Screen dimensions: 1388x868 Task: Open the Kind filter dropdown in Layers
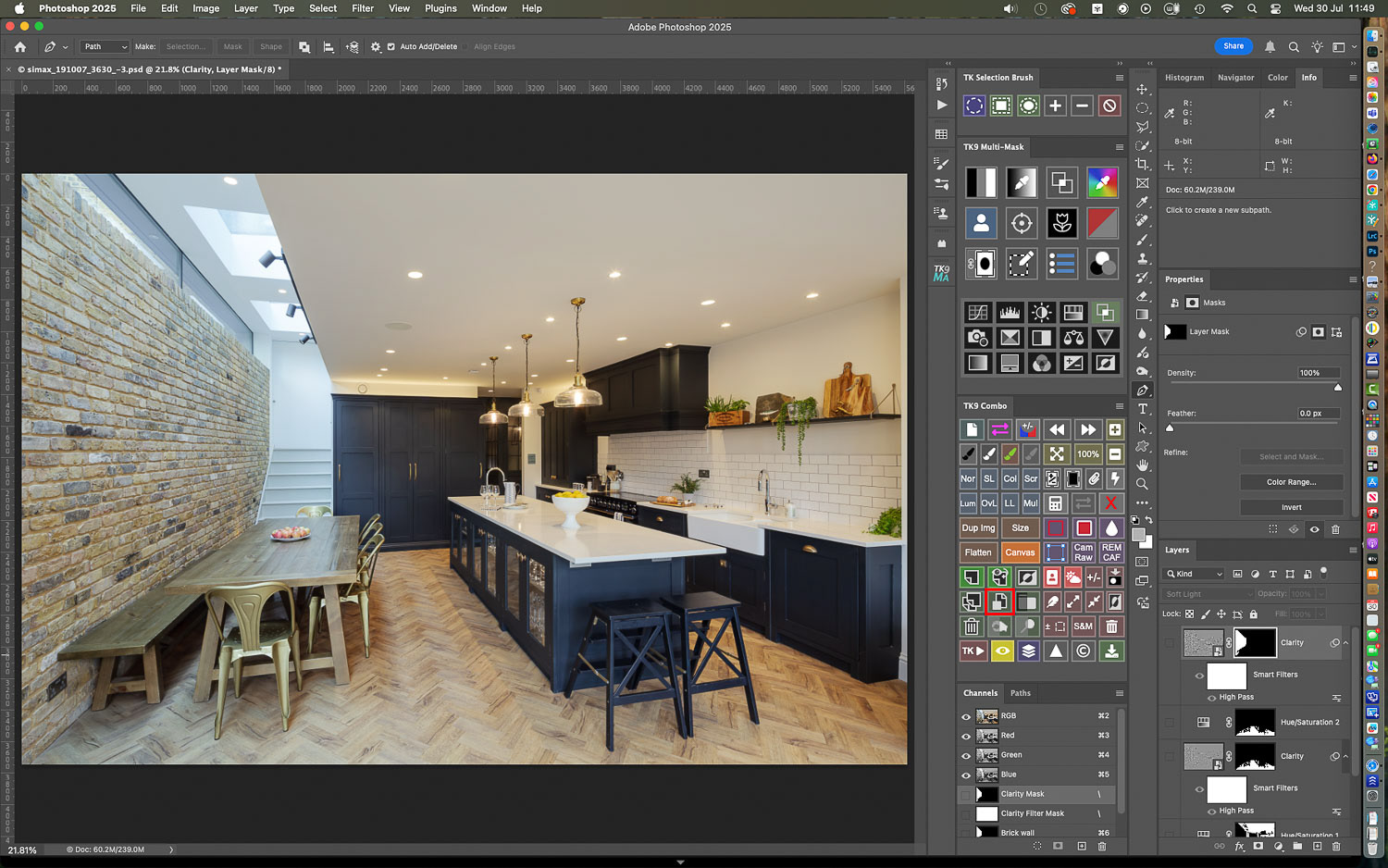tap(1195, 574)
